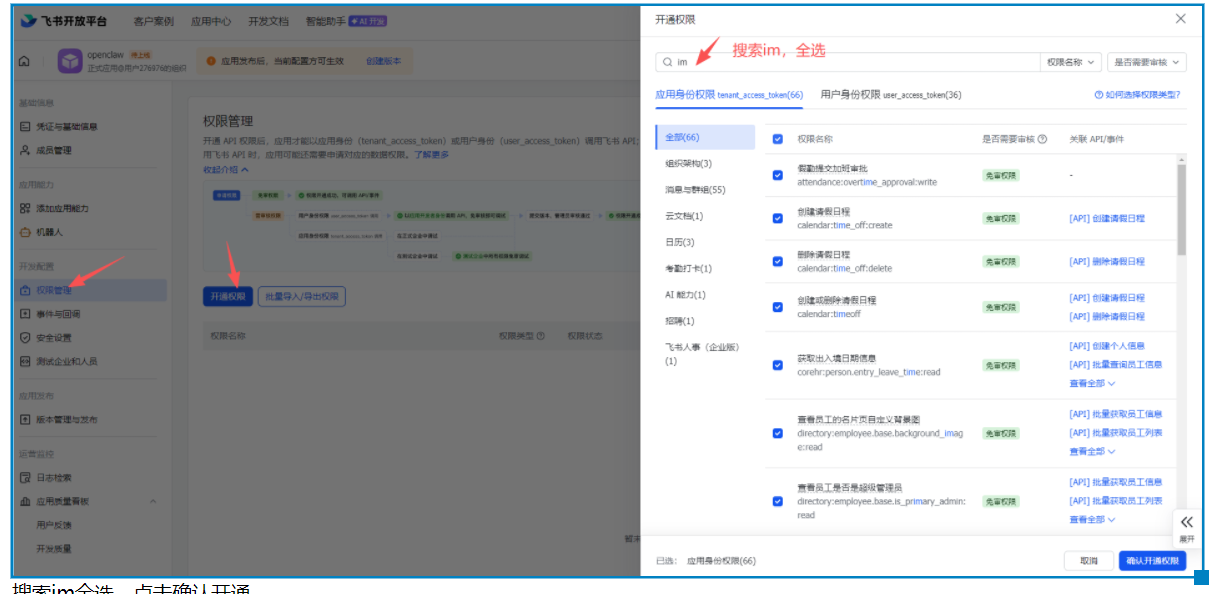Open the 是否需要审核 filter dropdown
The image size is (1230, 594).
[1147, 62]
